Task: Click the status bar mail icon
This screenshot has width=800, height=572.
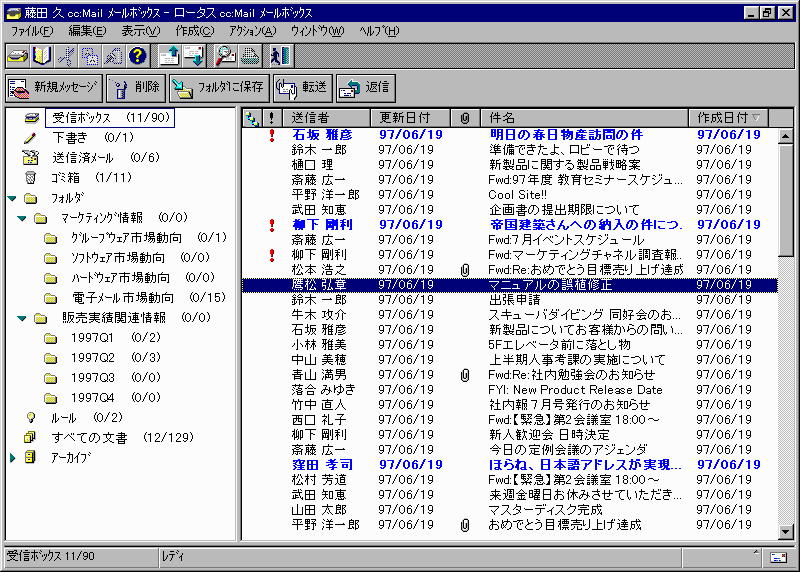Action: click(779, 557)
